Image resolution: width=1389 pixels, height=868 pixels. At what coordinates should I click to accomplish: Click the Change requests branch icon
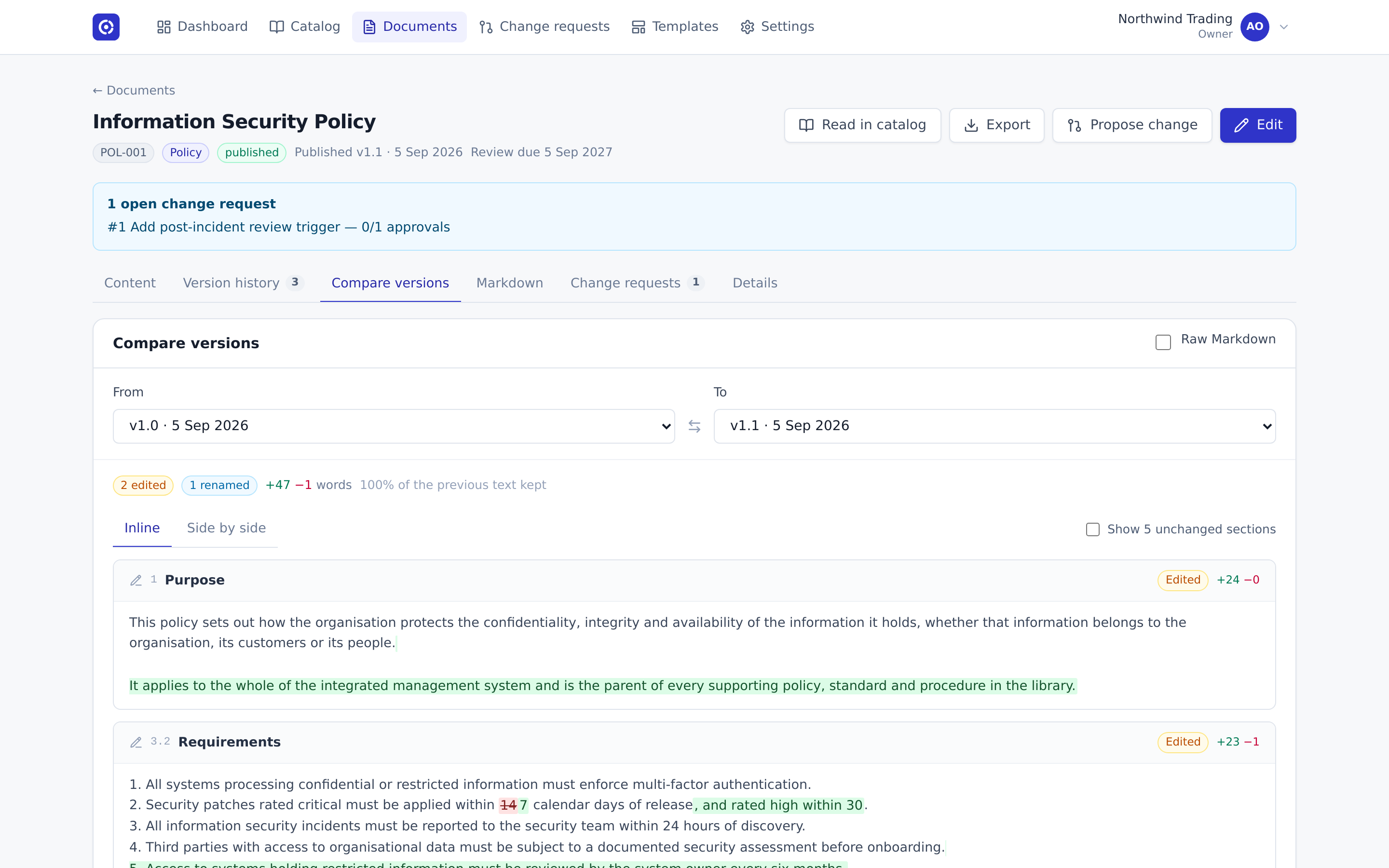[x=486, y=27]
